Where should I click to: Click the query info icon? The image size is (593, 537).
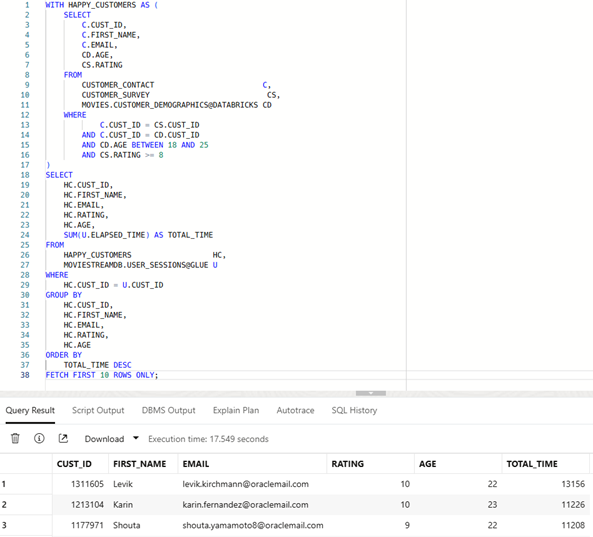[39, 438]
